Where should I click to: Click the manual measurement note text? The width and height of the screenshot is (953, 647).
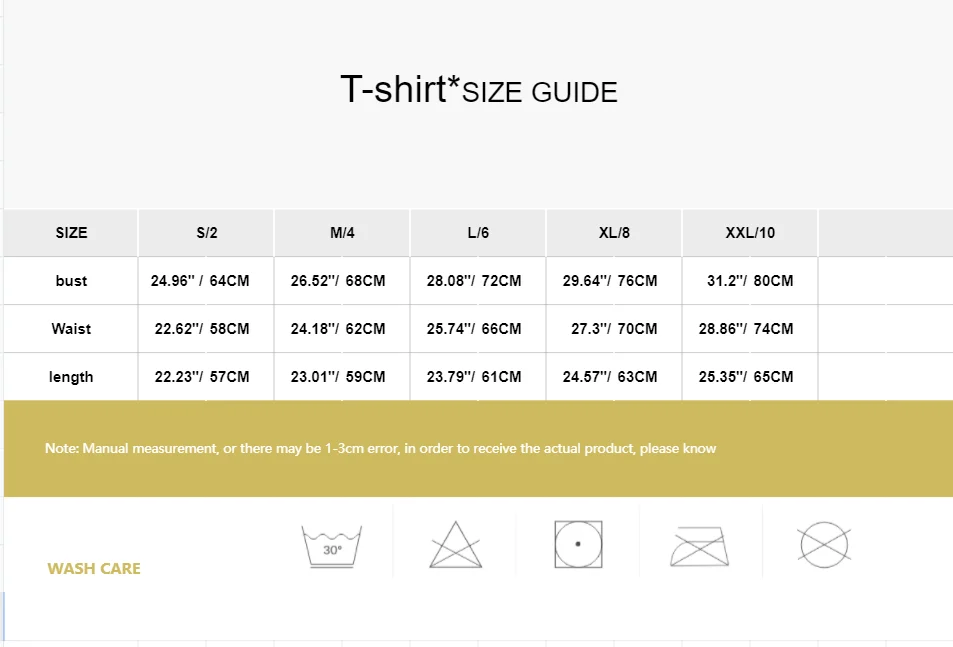click(380, 448)
